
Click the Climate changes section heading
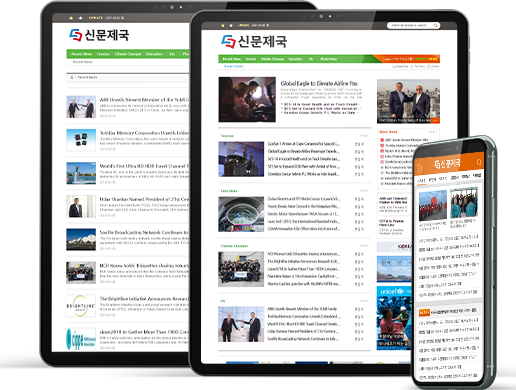pos(234,246)
